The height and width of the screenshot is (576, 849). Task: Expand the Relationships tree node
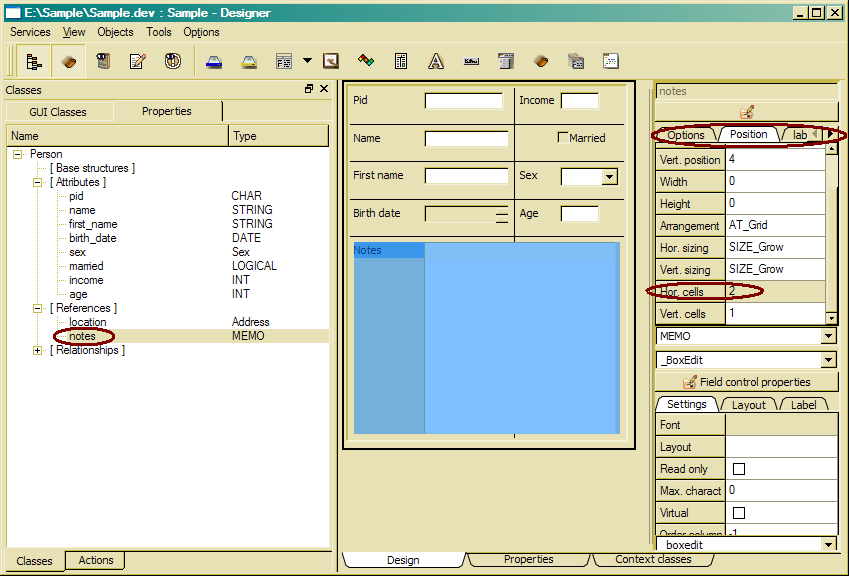(38, 351)
